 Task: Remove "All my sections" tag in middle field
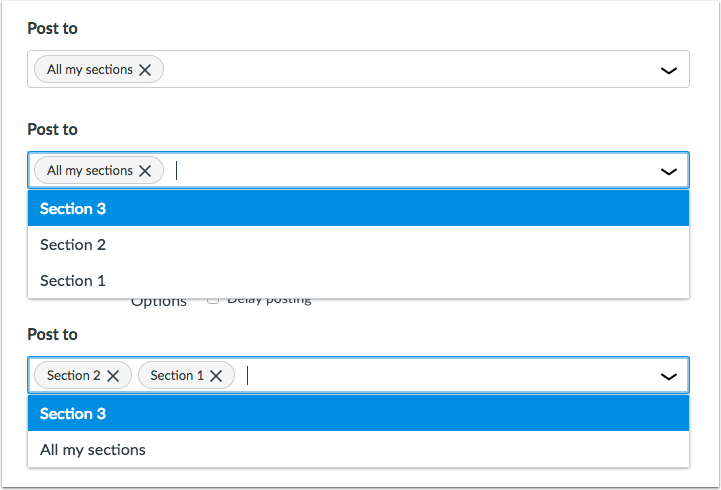coord(145,171)
